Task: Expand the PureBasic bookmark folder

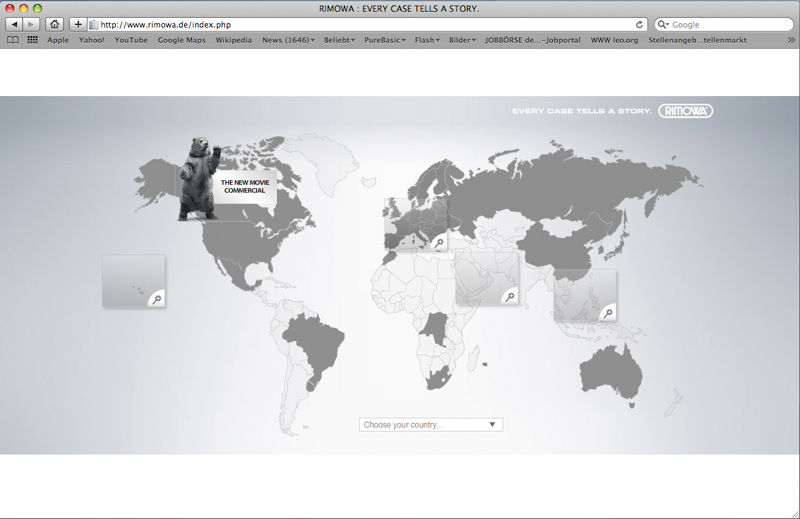Action: (x=385, y=40)
